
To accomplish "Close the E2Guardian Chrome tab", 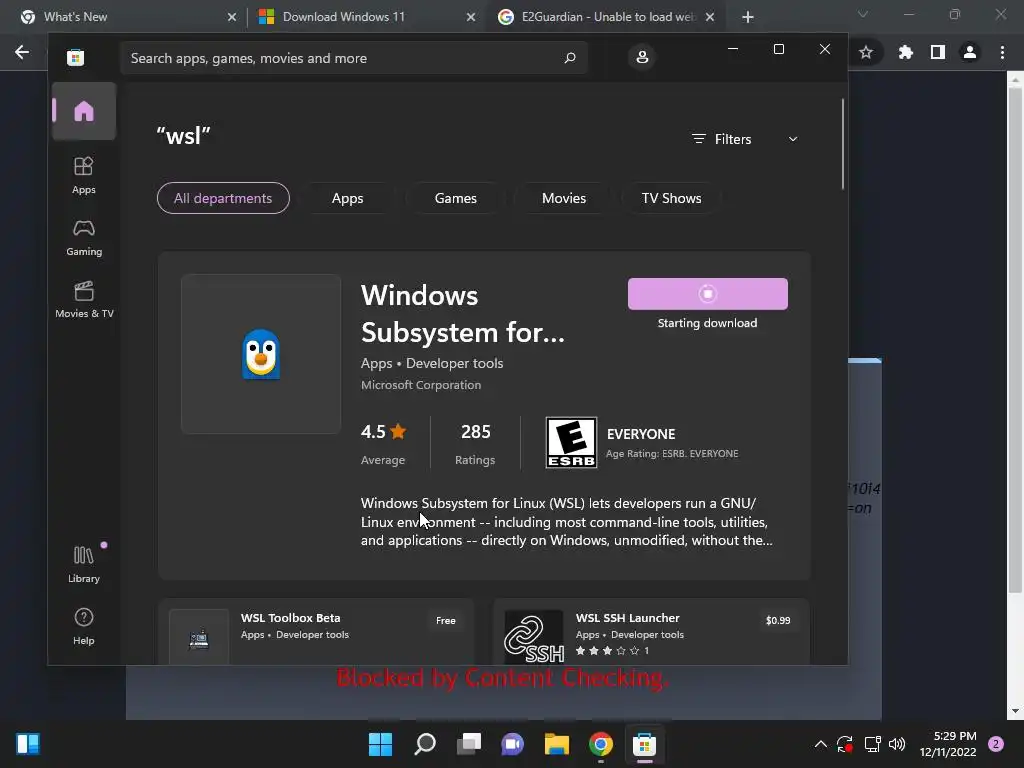I will click(x=710, y=17).
